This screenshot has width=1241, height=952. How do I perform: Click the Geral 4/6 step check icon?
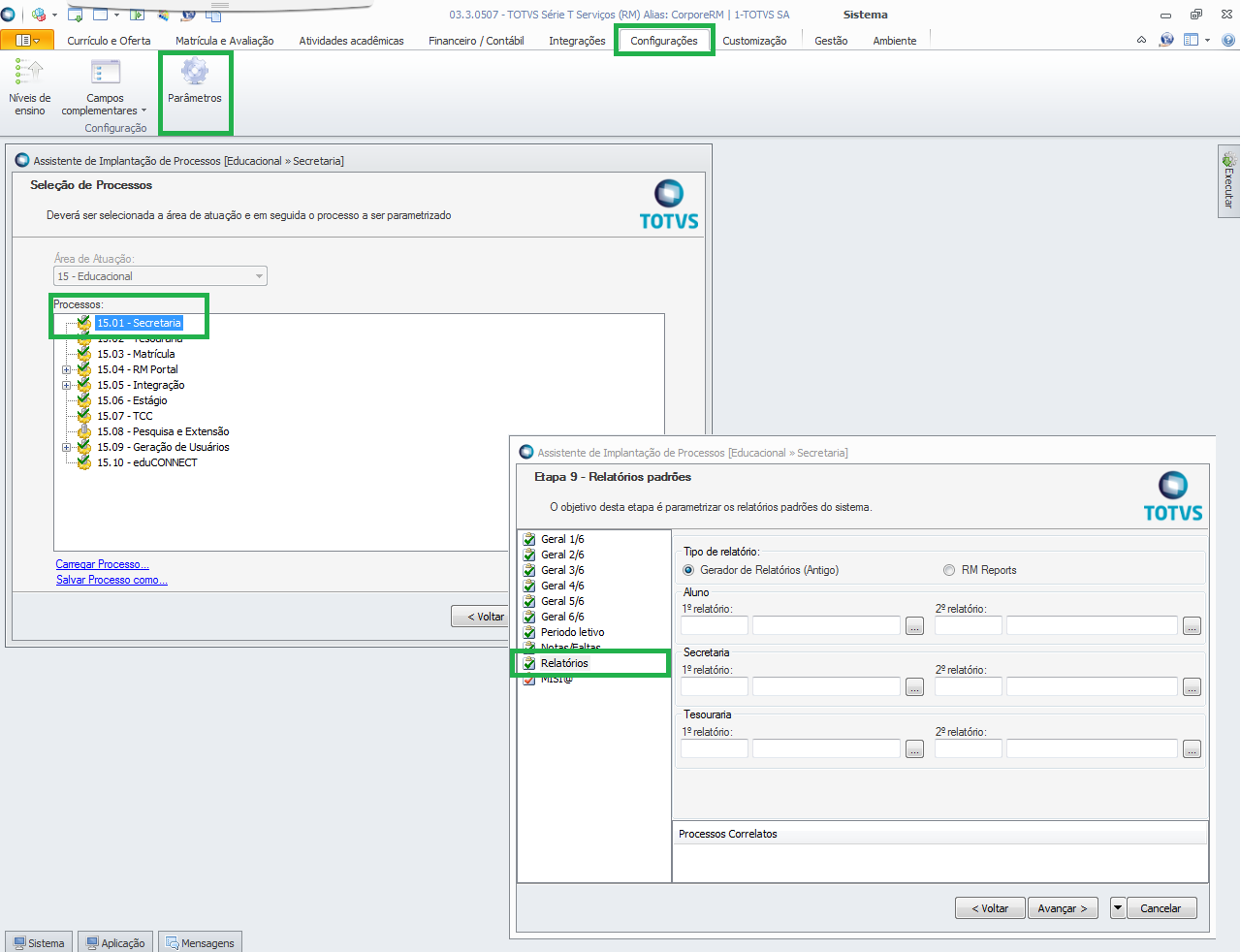[529, 586]
